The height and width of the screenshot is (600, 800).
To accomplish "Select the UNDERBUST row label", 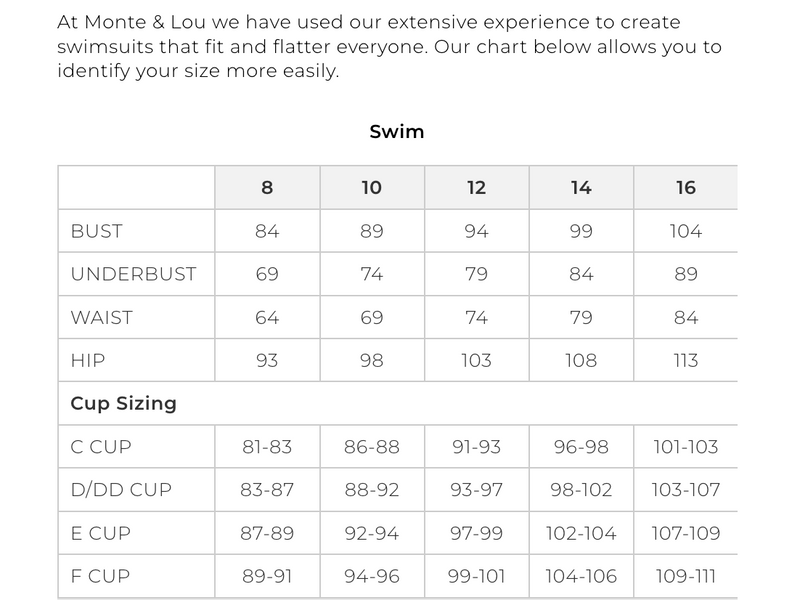I will (x=134, y=274).
